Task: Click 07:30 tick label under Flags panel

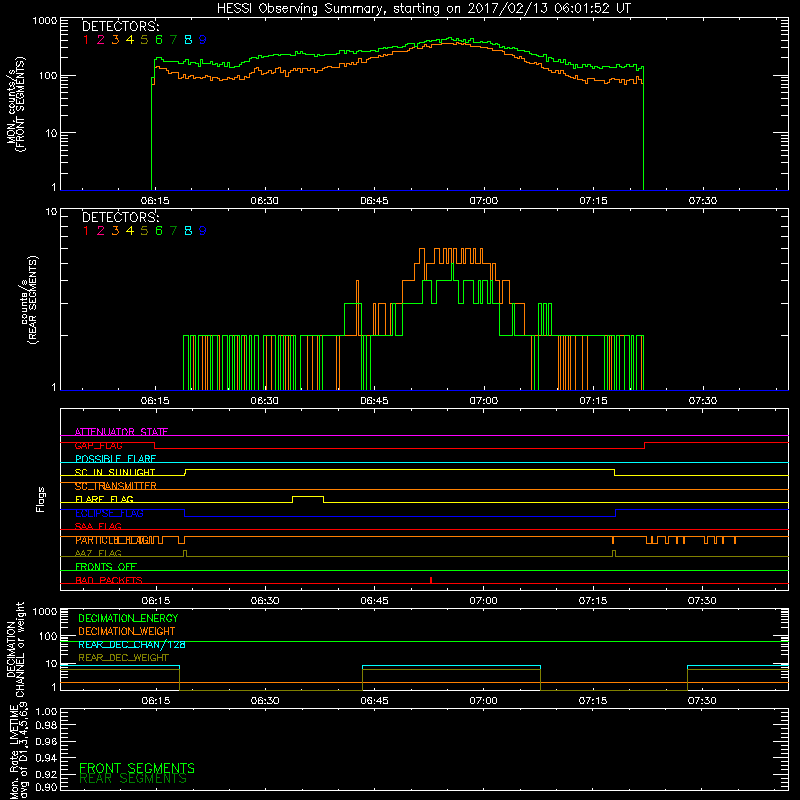Action: click(x=702, y=601)
